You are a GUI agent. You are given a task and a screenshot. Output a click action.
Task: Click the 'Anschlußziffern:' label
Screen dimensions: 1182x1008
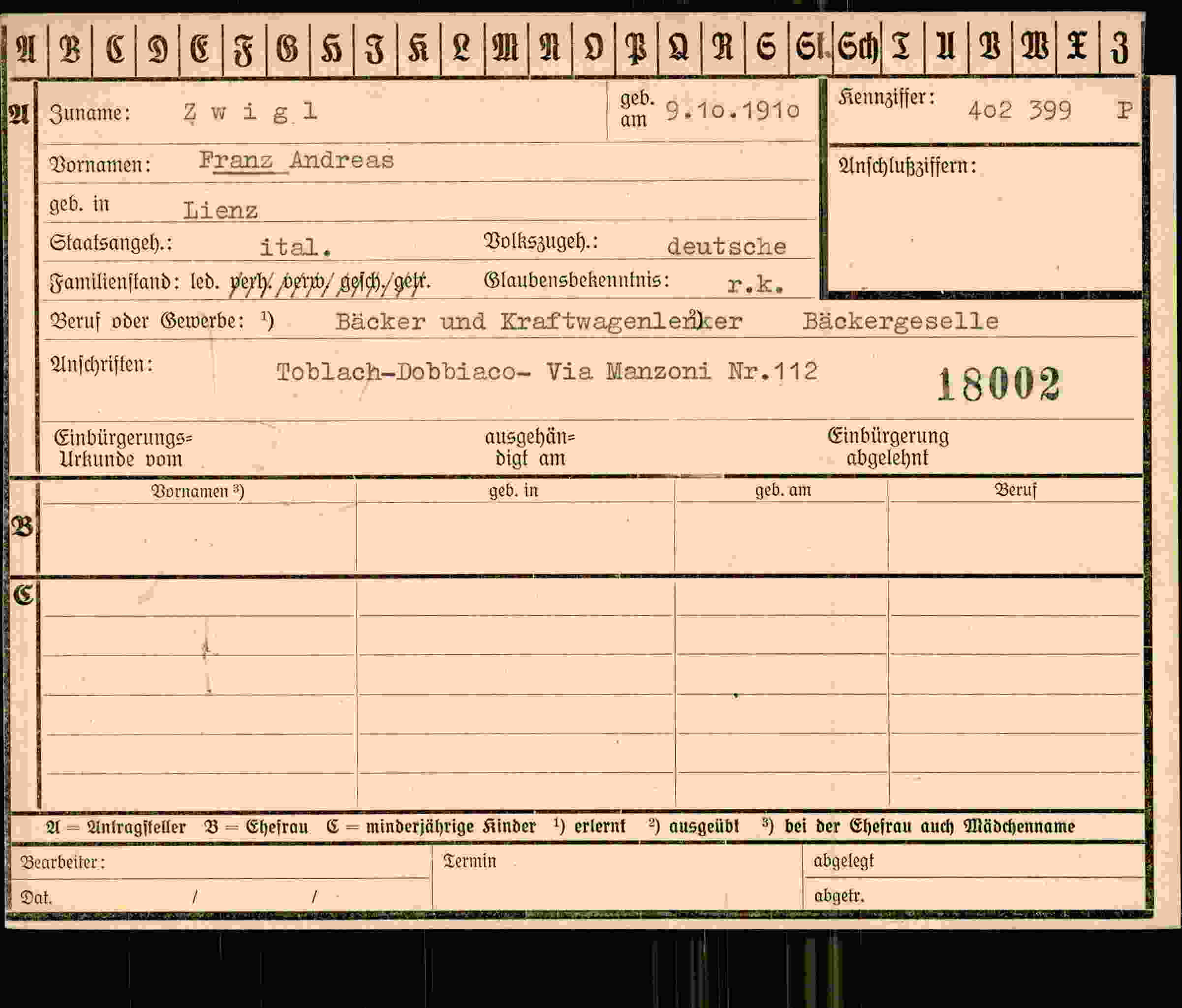(x=907, y=166)
